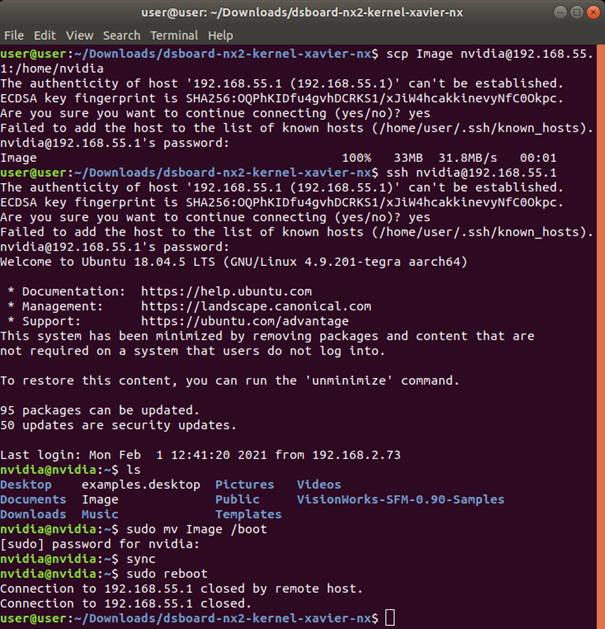Click the 'unminimize' command mention

point(349,380)
